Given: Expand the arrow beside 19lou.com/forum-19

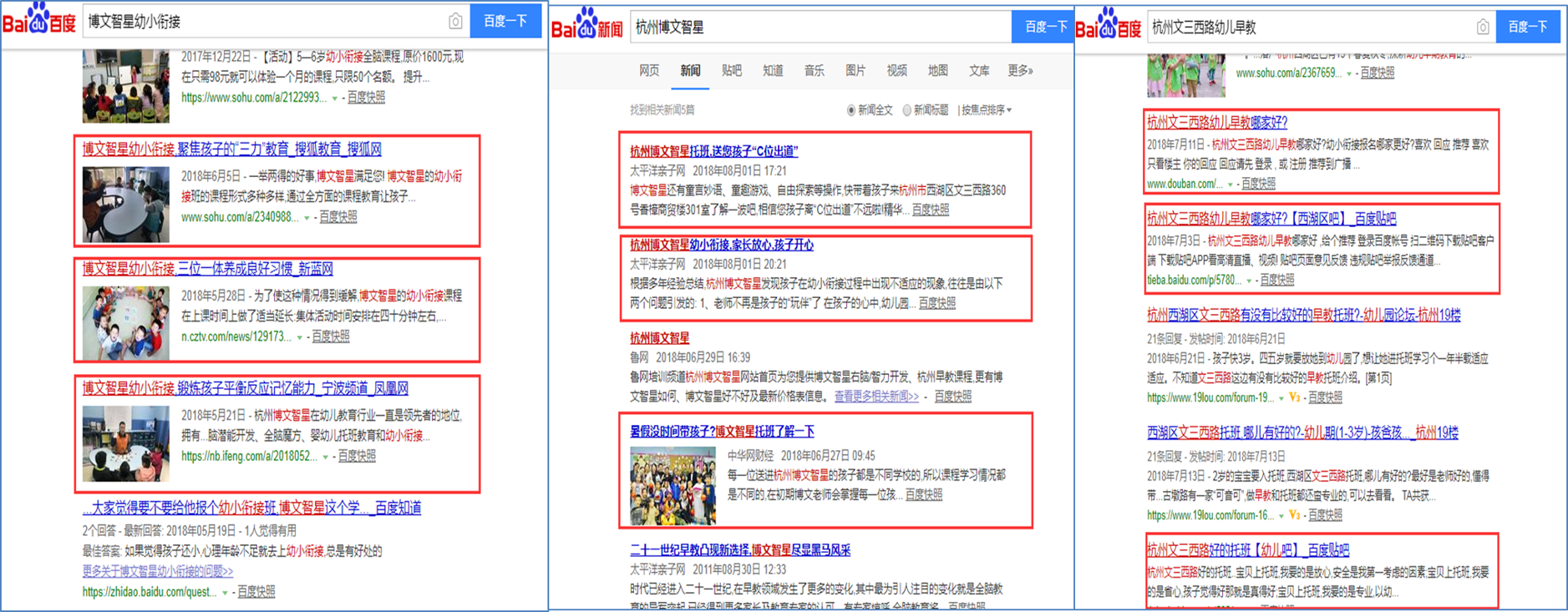Looking at the screenshot, I should click(1281, 398).
